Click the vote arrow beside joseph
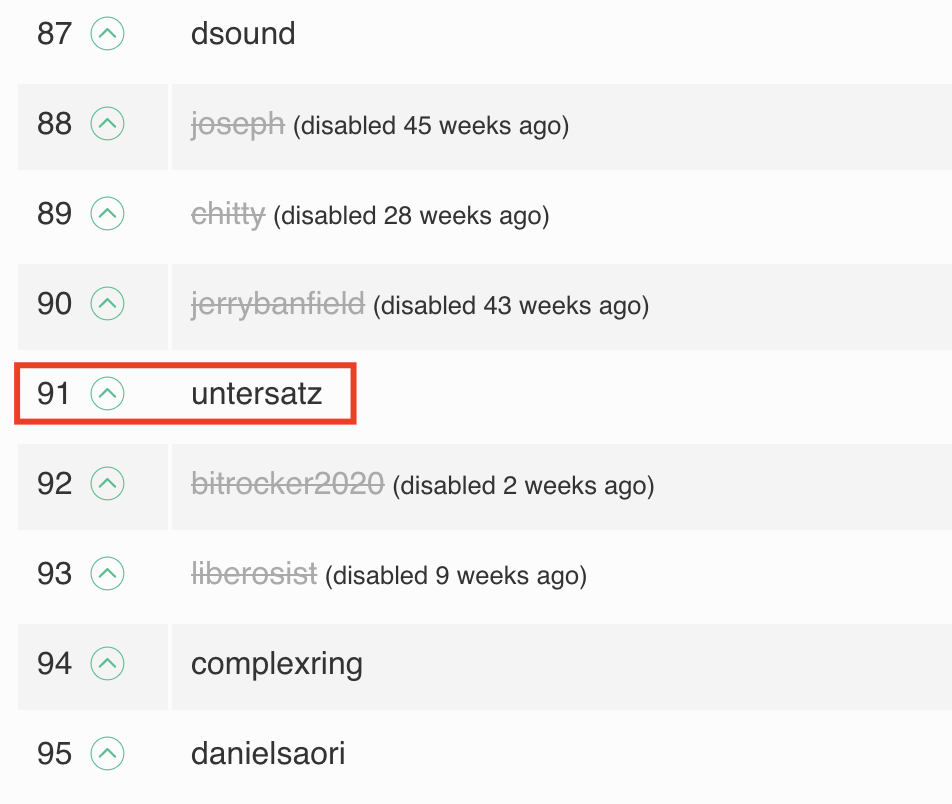 pyautogui.click(x=107, y=125)
